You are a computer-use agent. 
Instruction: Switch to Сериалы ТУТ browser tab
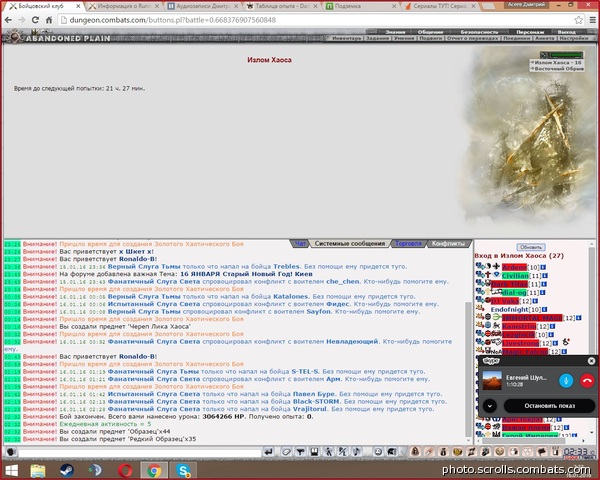click(x=439, y=6)
